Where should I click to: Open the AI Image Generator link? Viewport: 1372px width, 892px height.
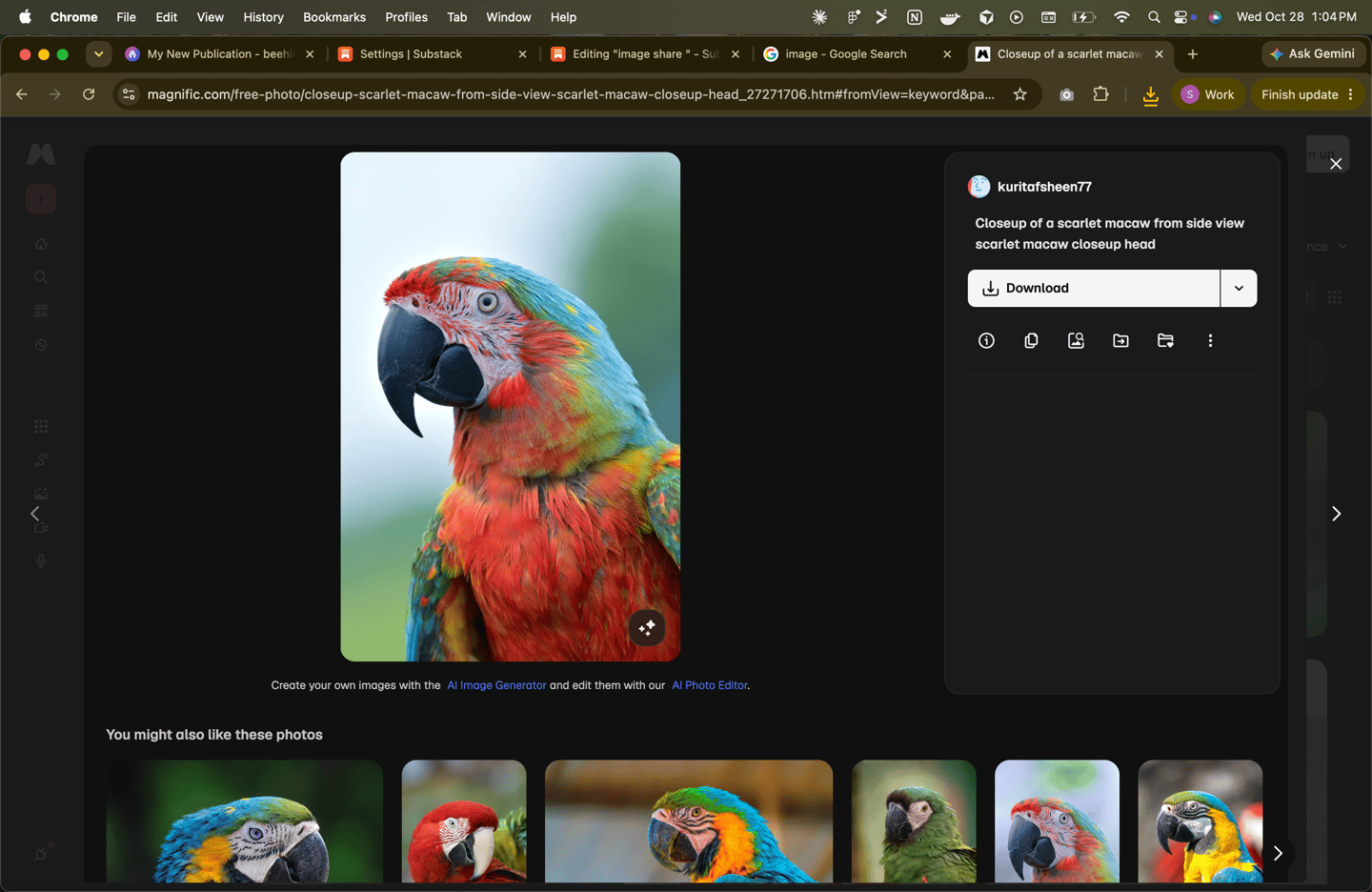(x=496, y=685)
